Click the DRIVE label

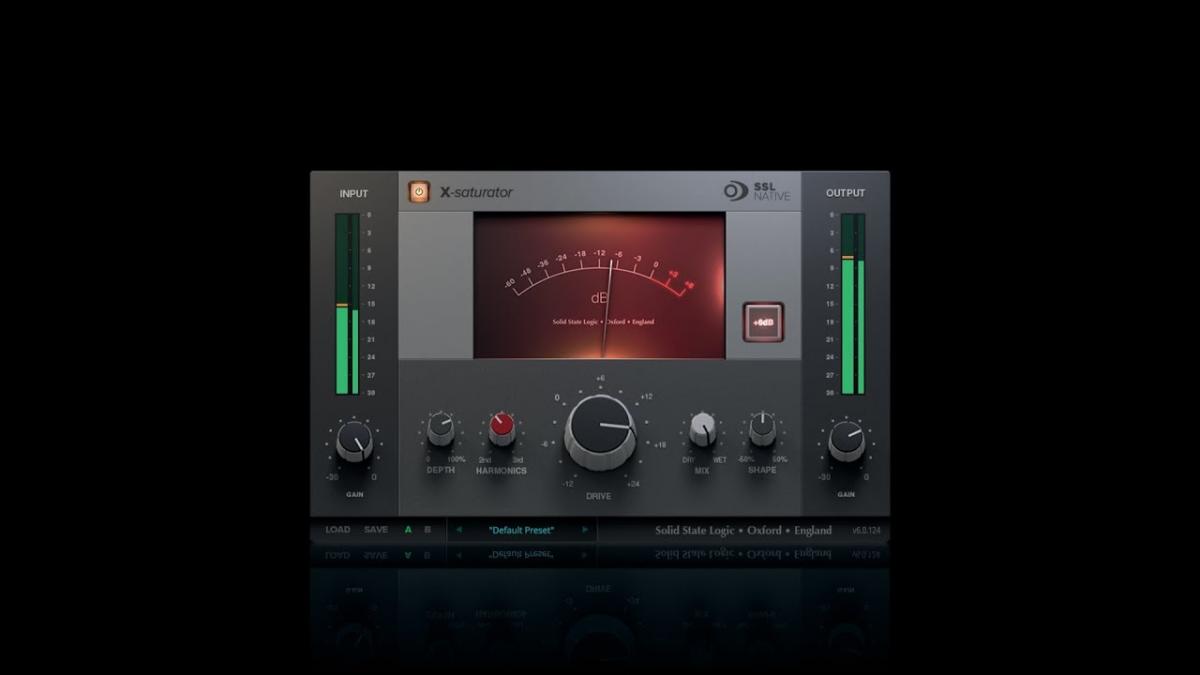[599, 496]
